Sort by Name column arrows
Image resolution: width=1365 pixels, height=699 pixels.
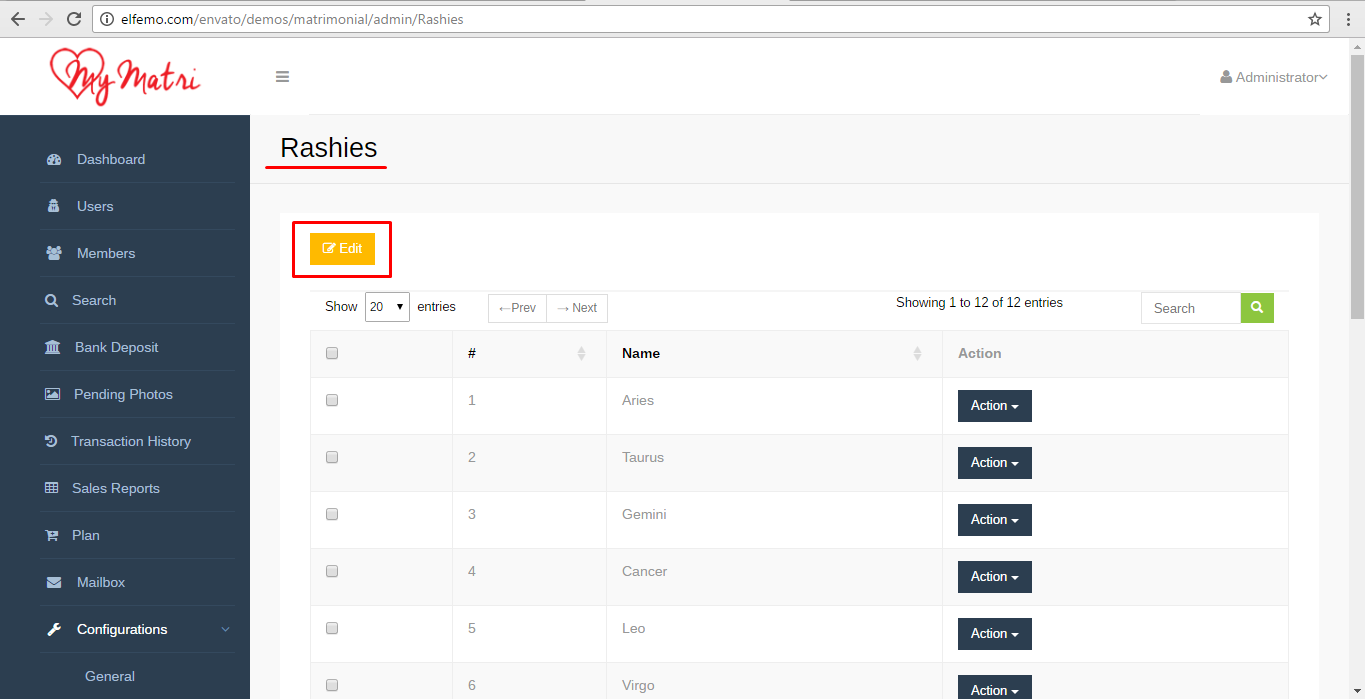pyautogui.click(x=917, y=354)
